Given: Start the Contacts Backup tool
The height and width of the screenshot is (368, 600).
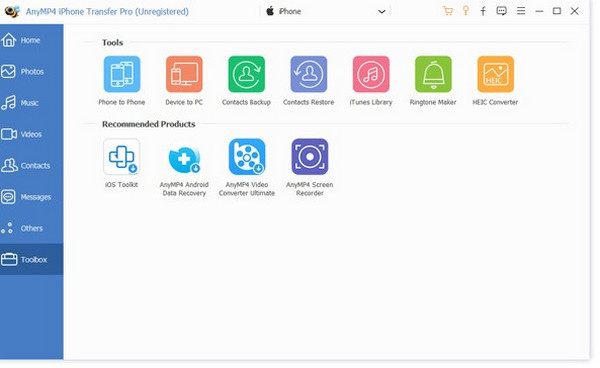Looking at the screenshot, I should (246, 74).
